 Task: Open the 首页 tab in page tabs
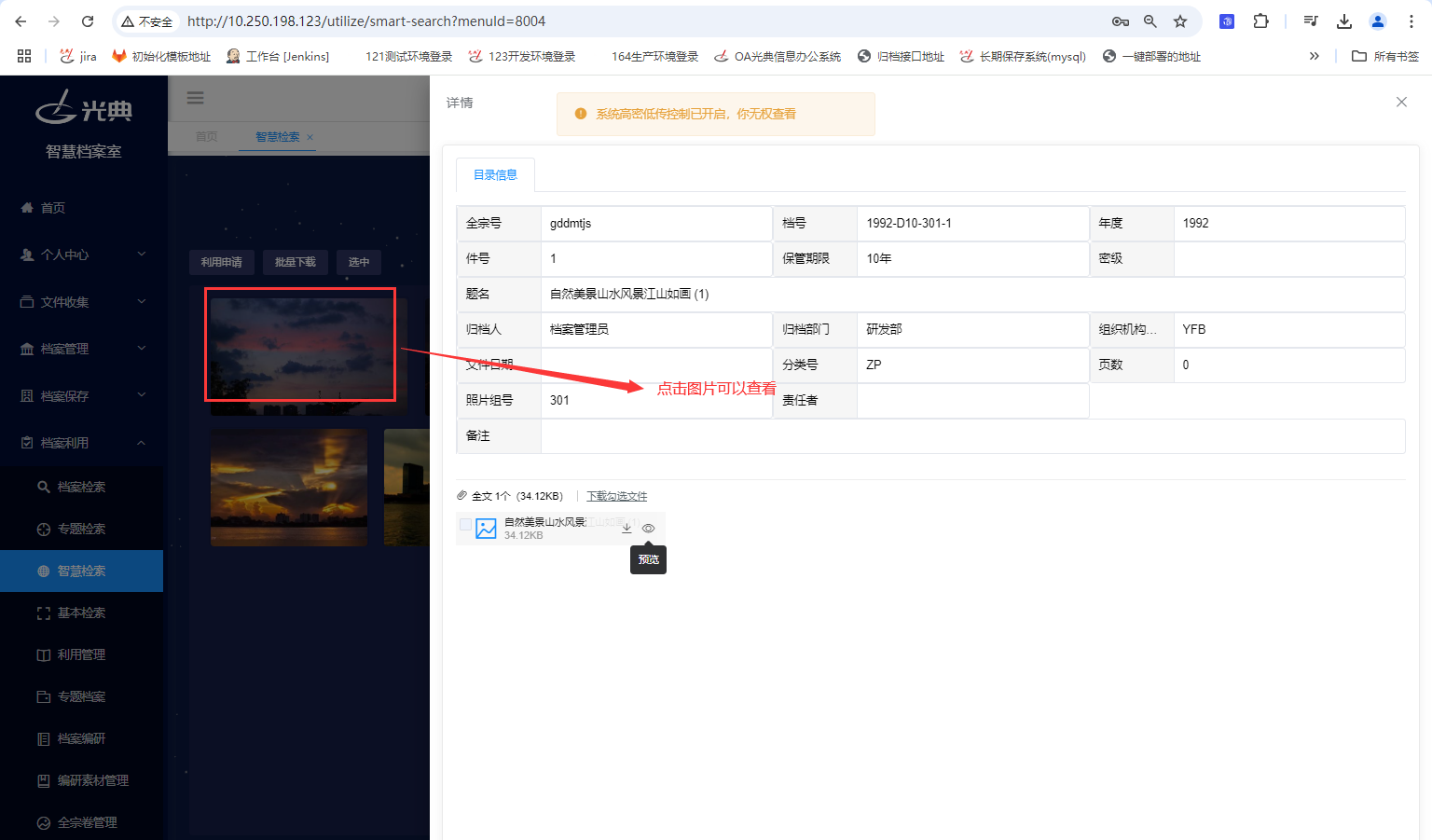click(x=206, y=136)
